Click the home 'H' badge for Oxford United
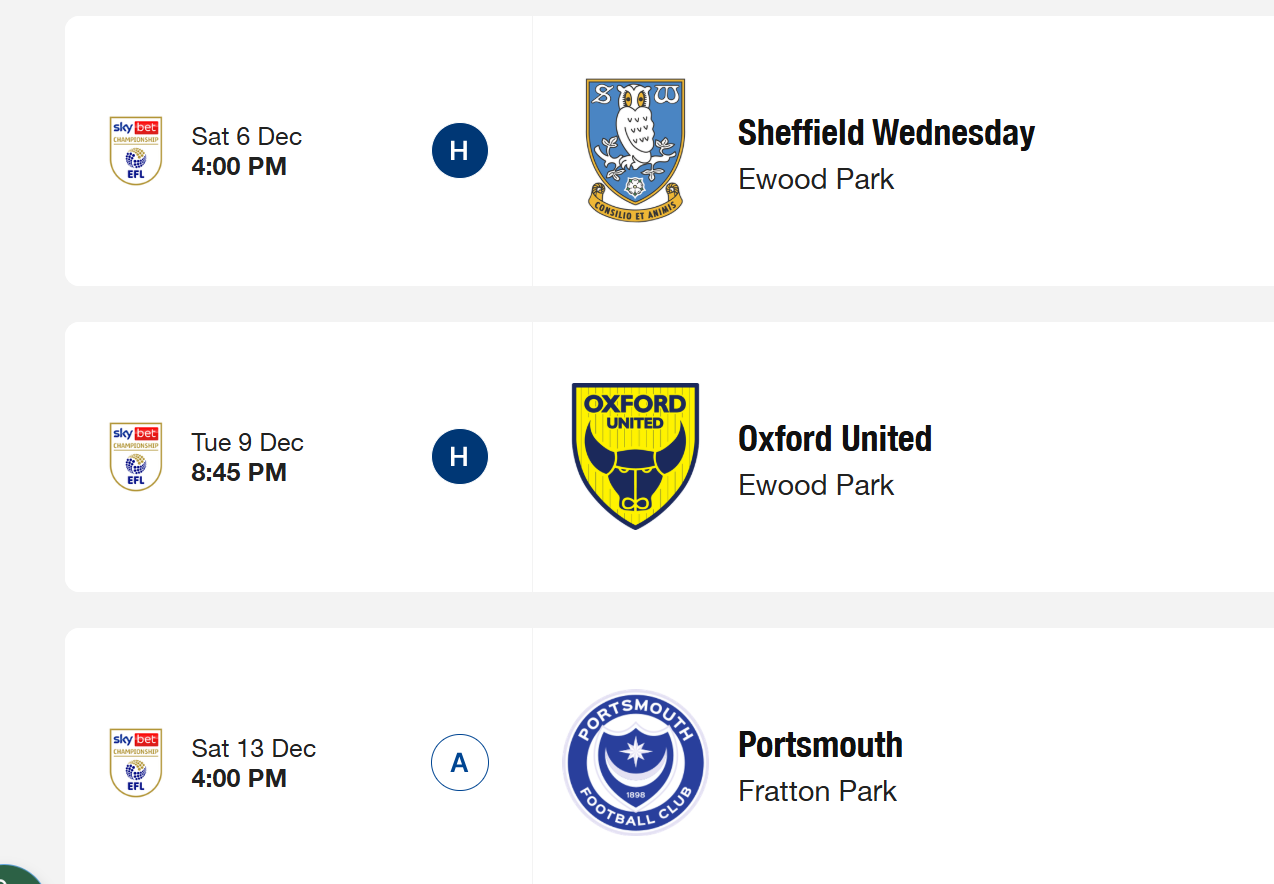Image resolution: width=1274 pixels, height=884 pixels. pos(460,457)
